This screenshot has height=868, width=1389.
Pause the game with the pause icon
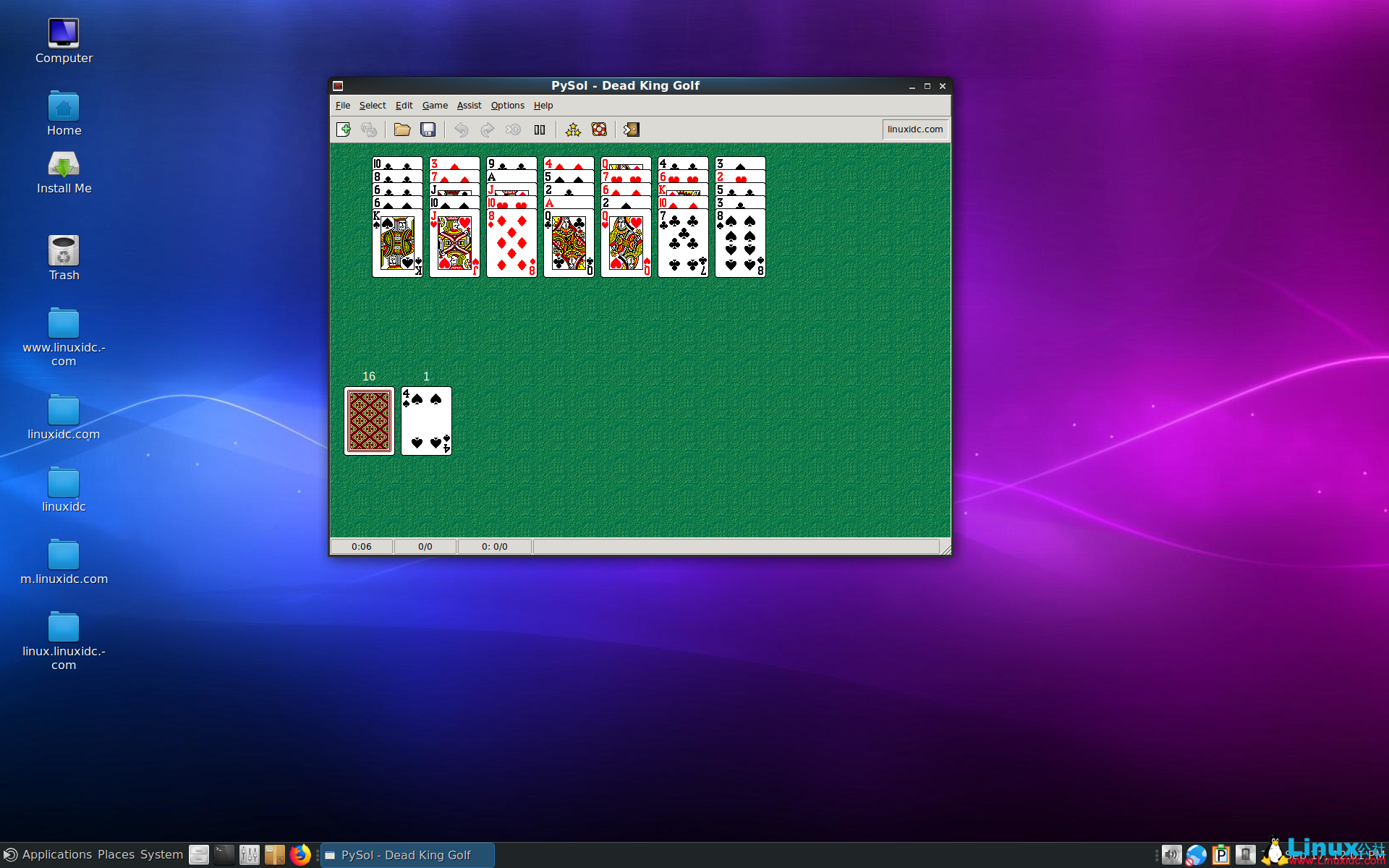tap(540, 129)
